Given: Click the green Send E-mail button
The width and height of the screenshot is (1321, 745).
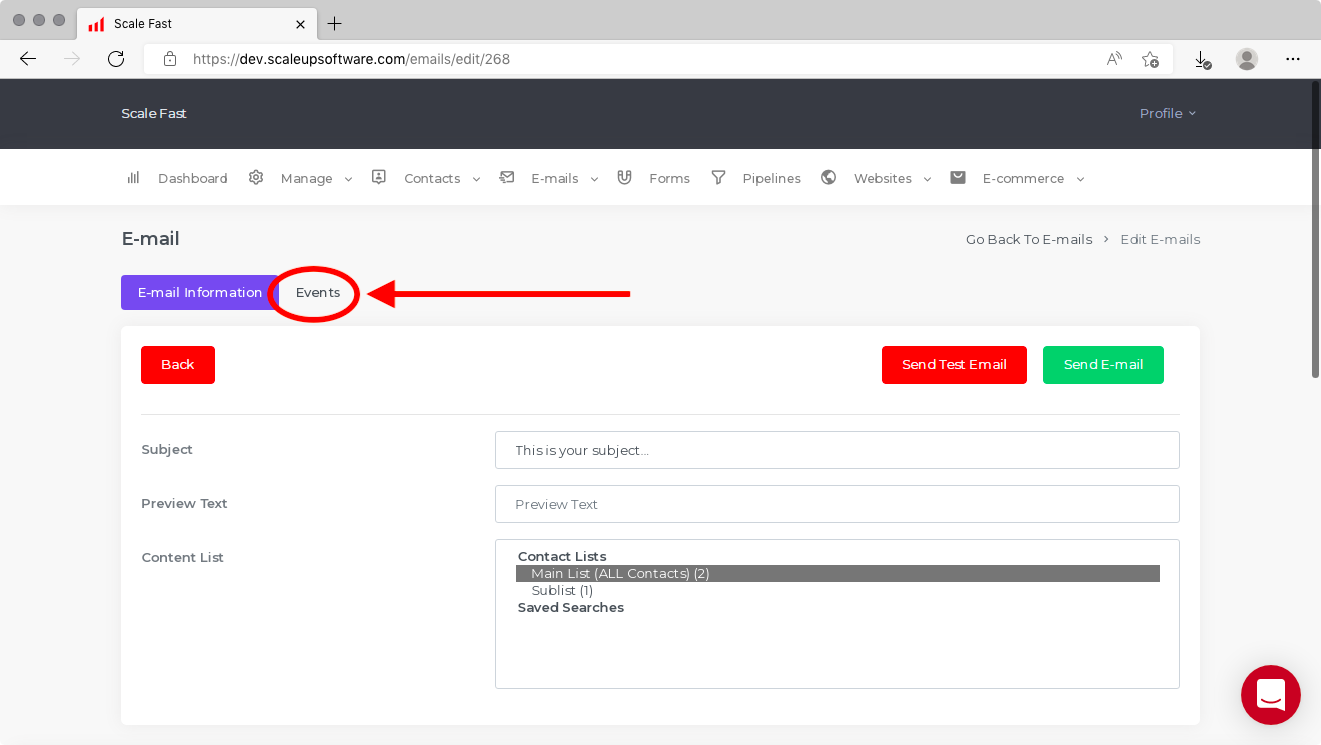Looking at the screenshot, I should [1103, 365].
